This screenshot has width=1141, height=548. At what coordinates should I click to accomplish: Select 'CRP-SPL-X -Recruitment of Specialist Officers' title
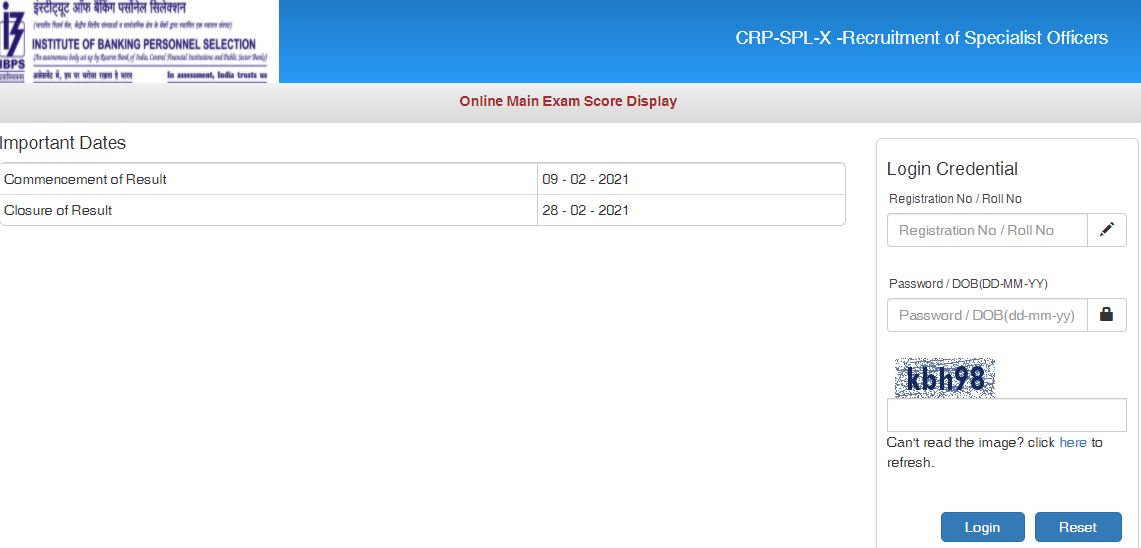[x=921, y=38]
